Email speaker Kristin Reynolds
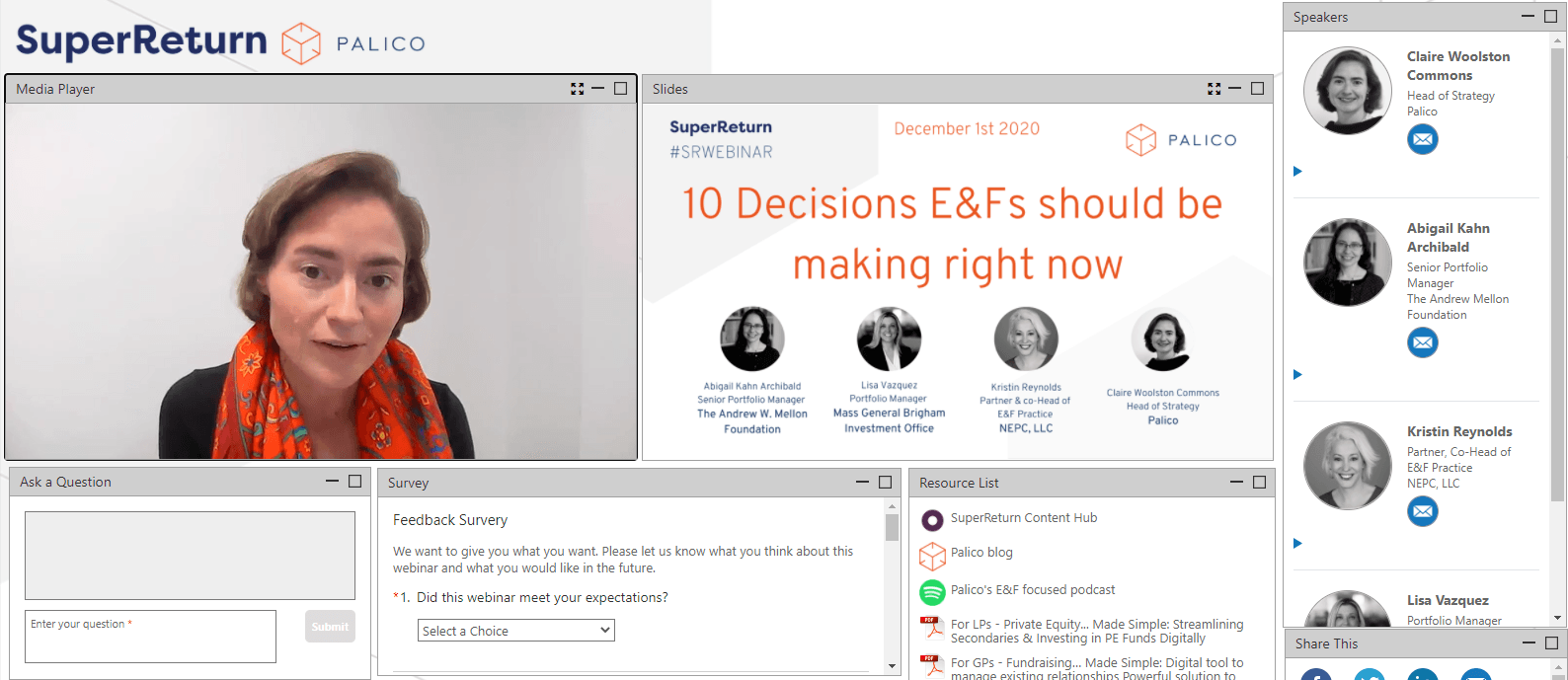Image resolution: width=1568 pixels, height=680 pixels. tap(1423, 511)
